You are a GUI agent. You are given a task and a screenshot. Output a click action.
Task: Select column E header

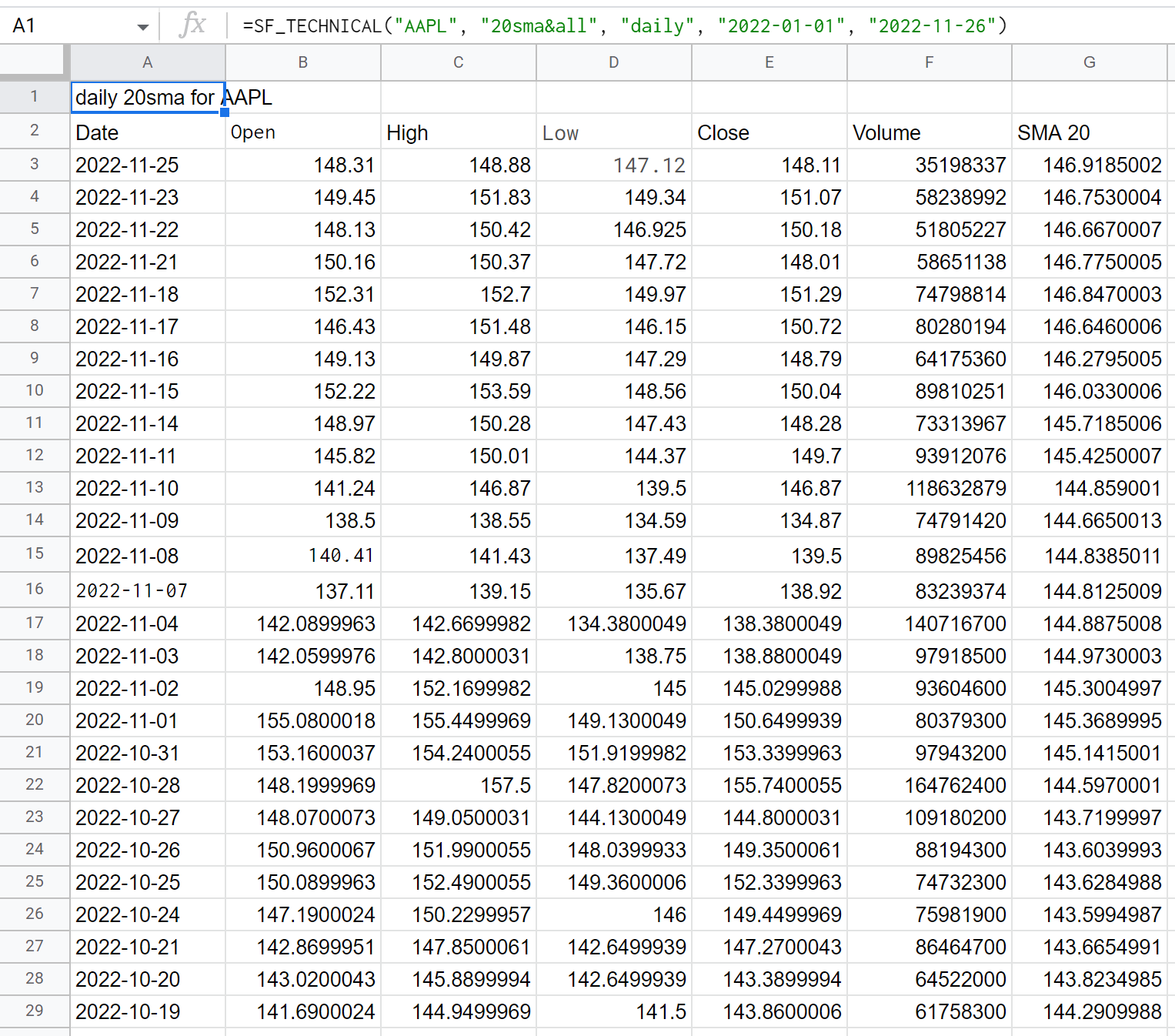click(x=769, y=62)
